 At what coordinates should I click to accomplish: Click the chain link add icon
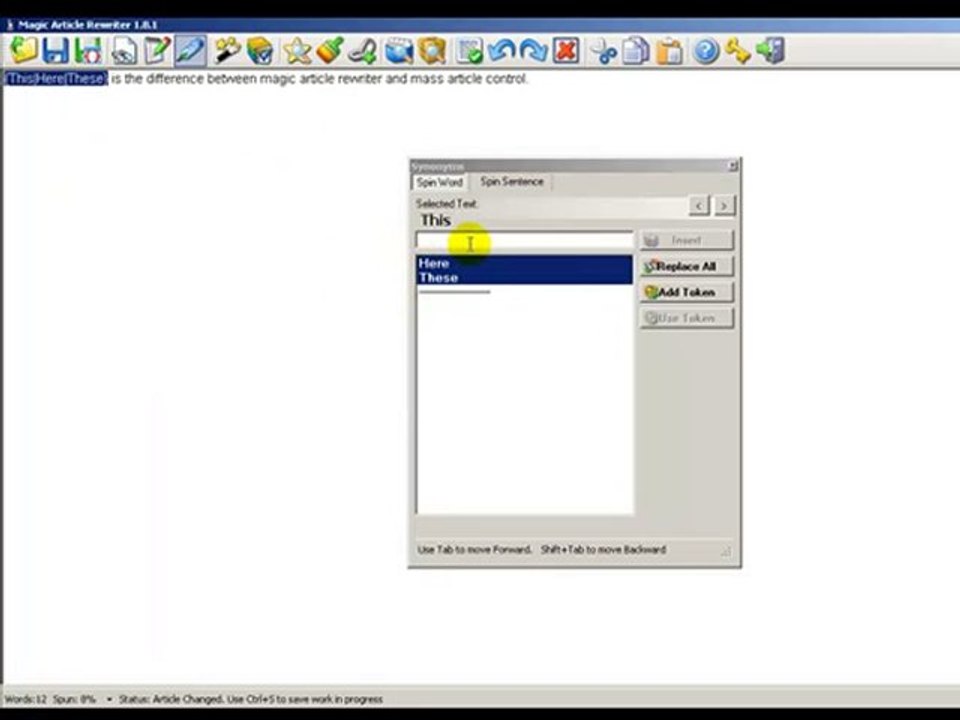(x=362, y=51)
